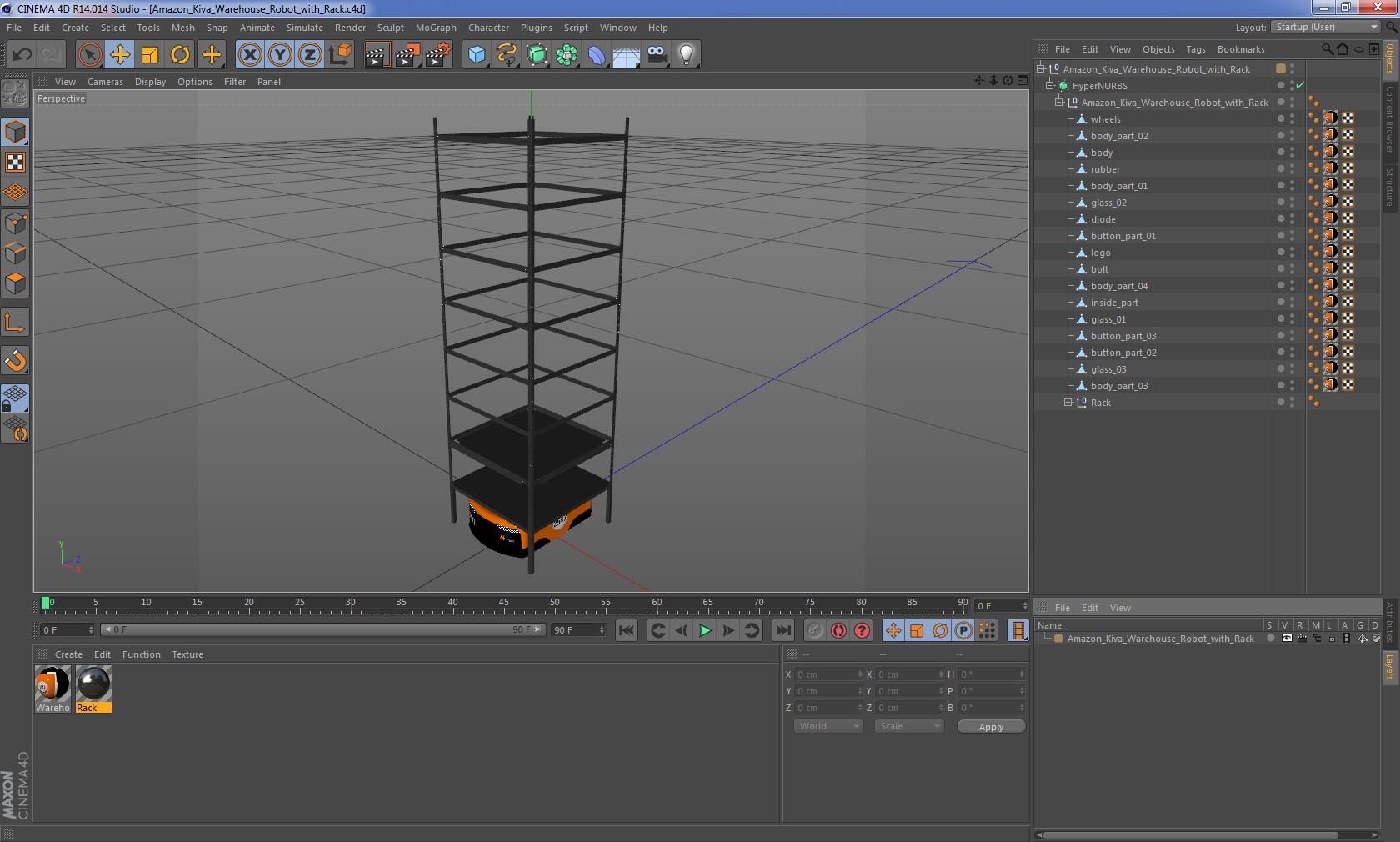Open the Simulate menu

pos(305,28)
